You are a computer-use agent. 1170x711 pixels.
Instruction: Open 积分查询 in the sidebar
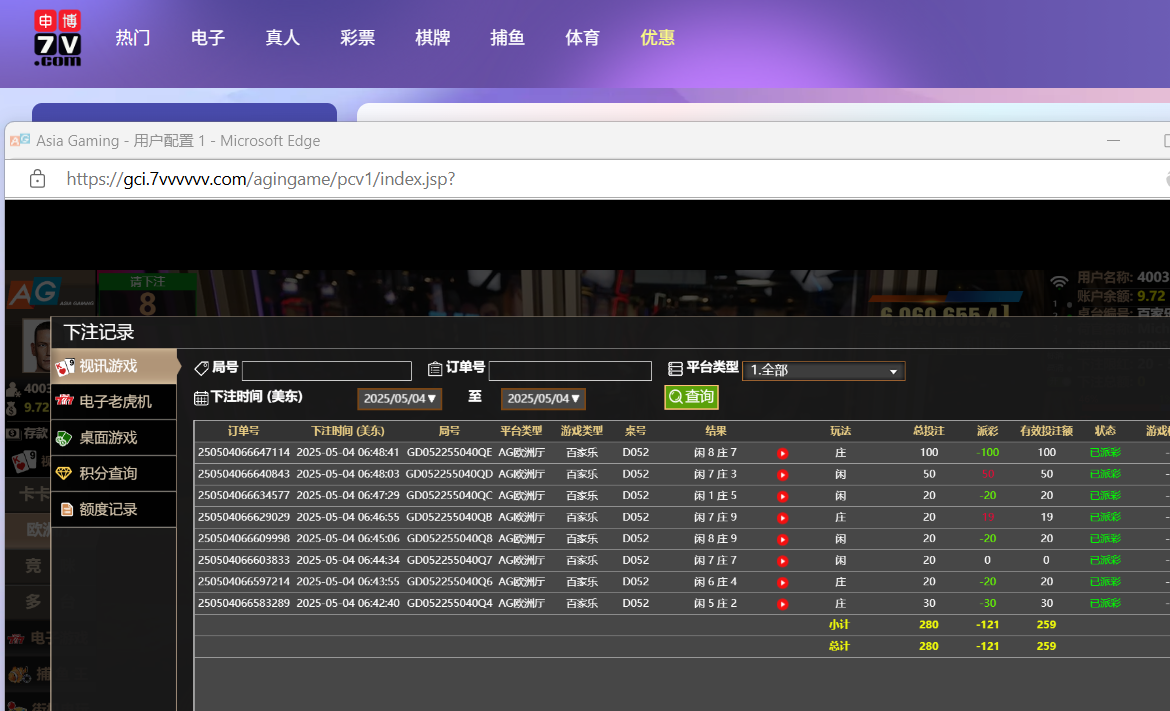point(113,474)
